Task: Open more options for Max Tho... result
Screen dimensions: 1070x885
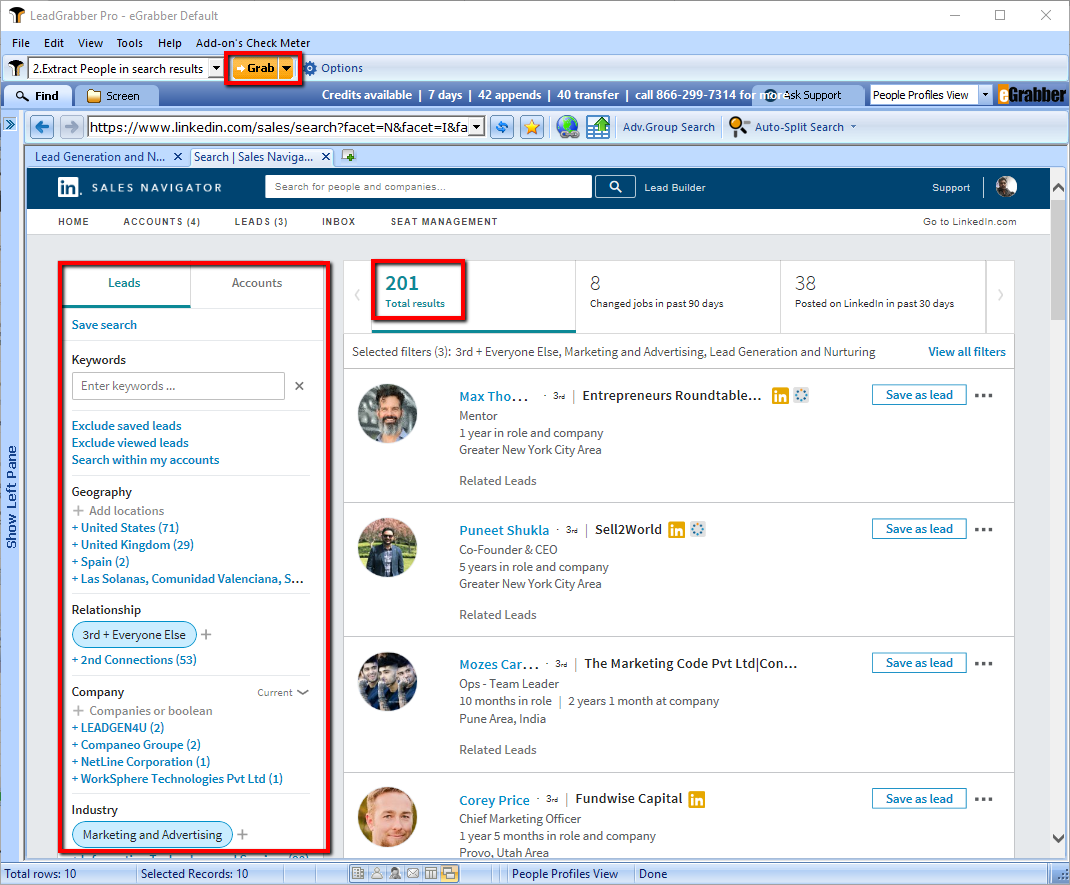Action: click(983, 395)
